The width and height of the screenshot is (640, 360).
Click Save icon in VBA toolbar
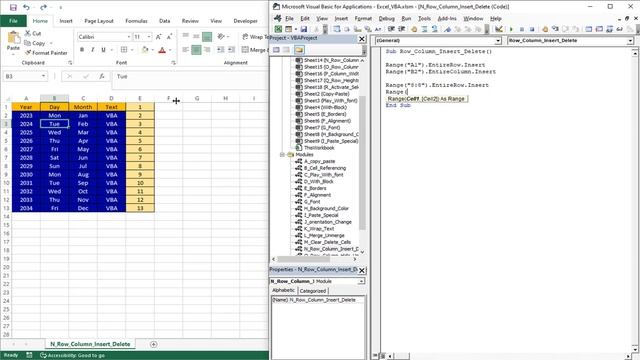(x=304, y=29)
